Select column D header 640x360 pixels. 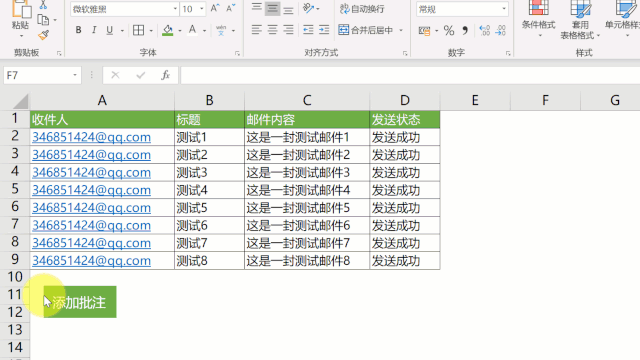pos(404,100)
